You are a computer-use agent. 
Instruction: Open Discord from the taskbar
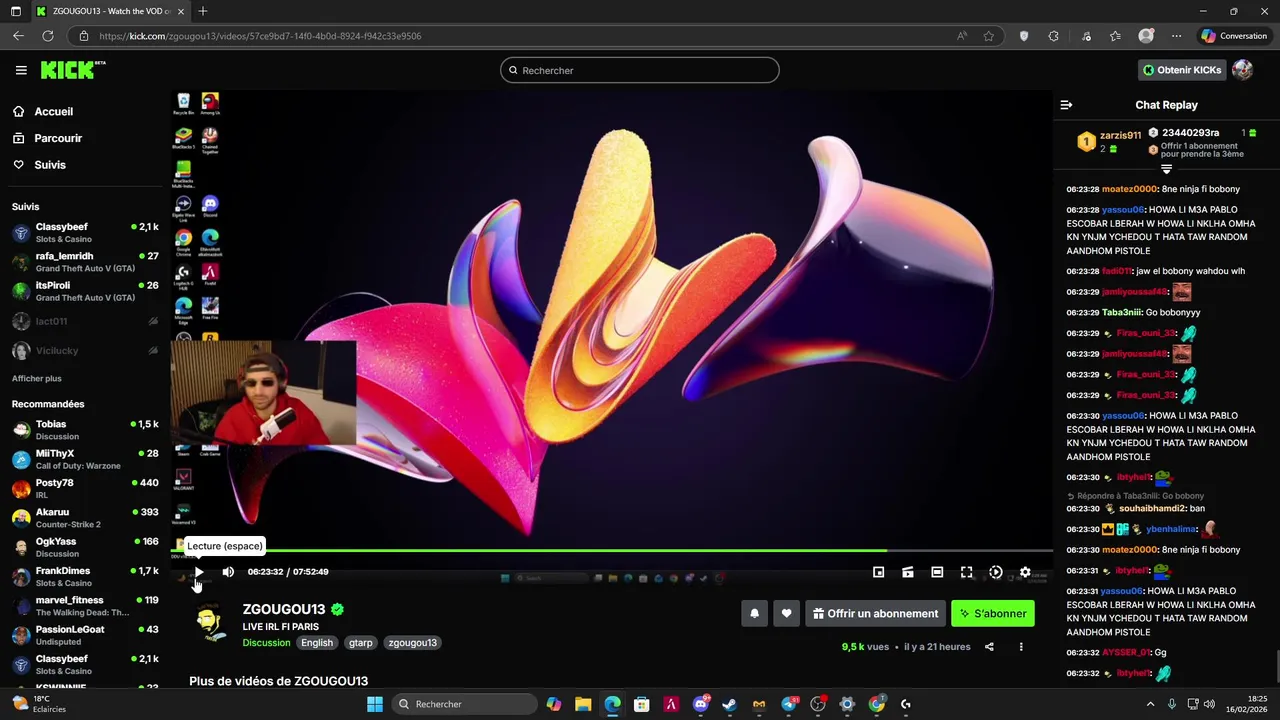pyautogui.click(x=701, y=704)
